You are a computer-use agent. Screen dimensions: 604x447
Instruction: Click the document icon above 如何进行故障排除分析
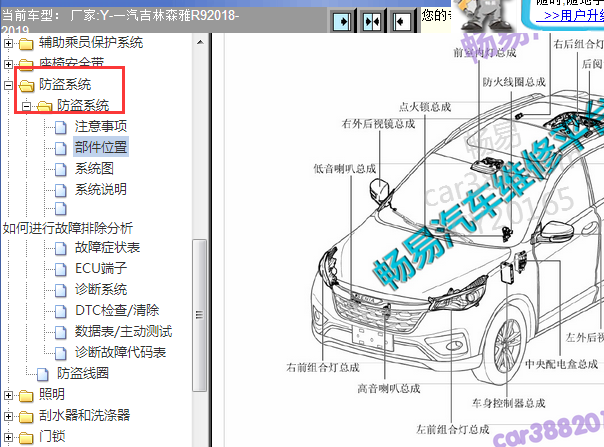coord(60,208)
